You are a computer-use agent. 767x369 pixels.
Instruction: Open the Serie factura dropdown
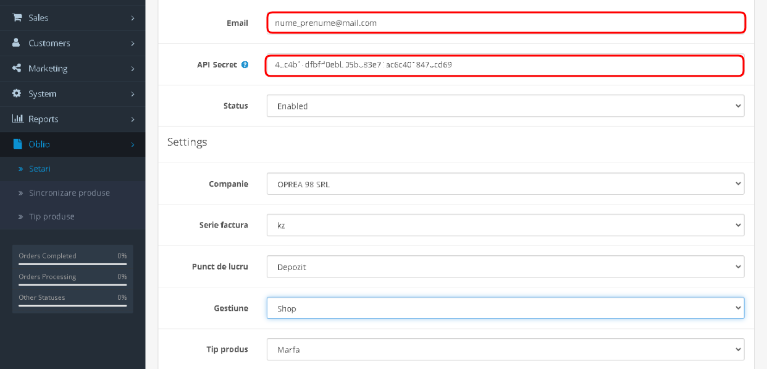click(x=505, y=225)
